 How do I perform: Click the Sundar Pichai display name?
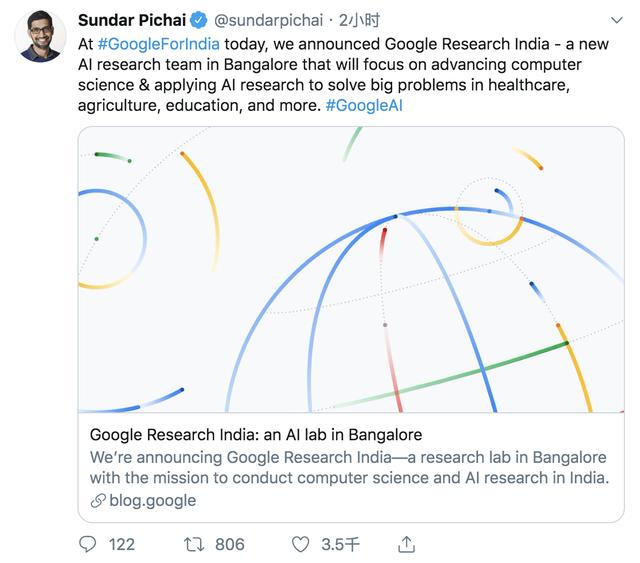132,21
